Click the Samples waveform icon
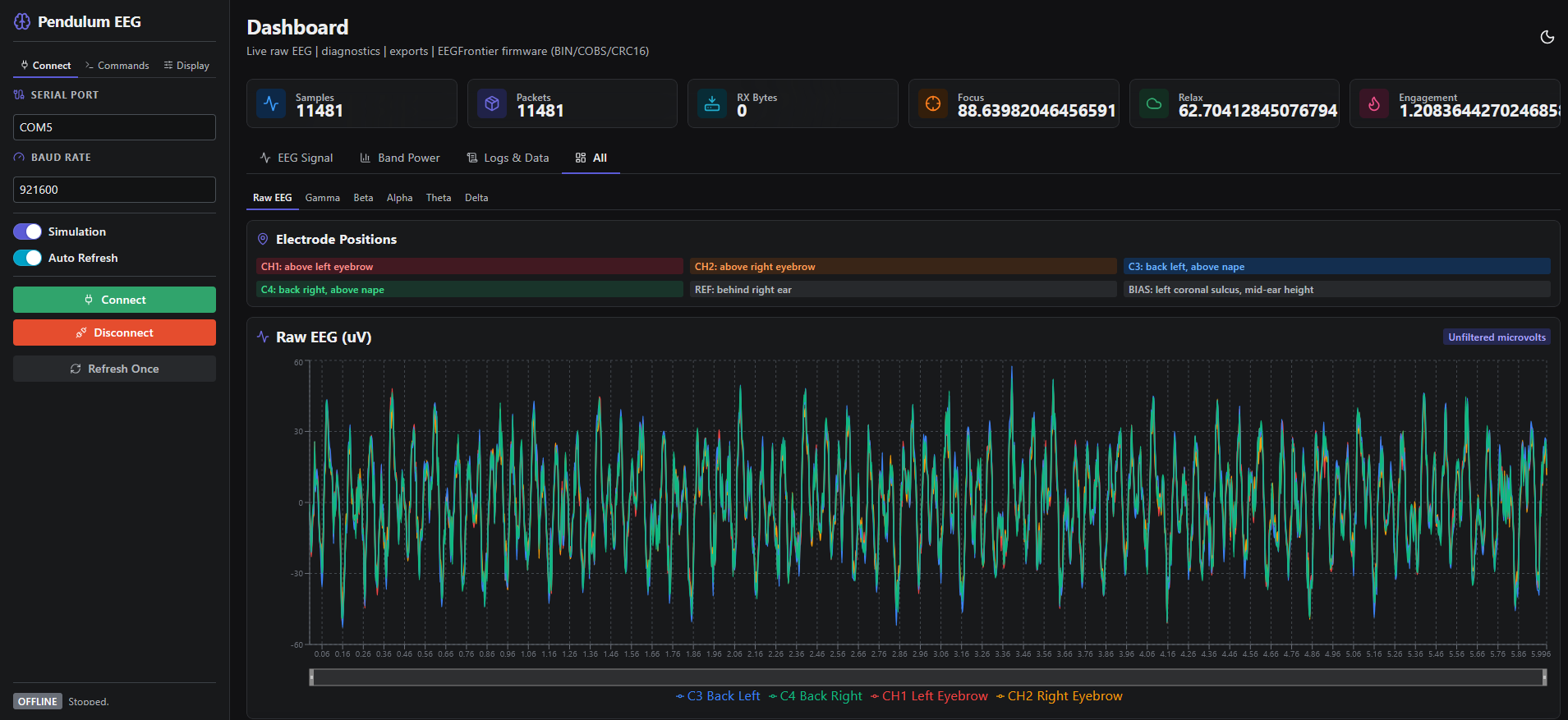Viewport: 1568px width, 720px height. coord(271,104)
